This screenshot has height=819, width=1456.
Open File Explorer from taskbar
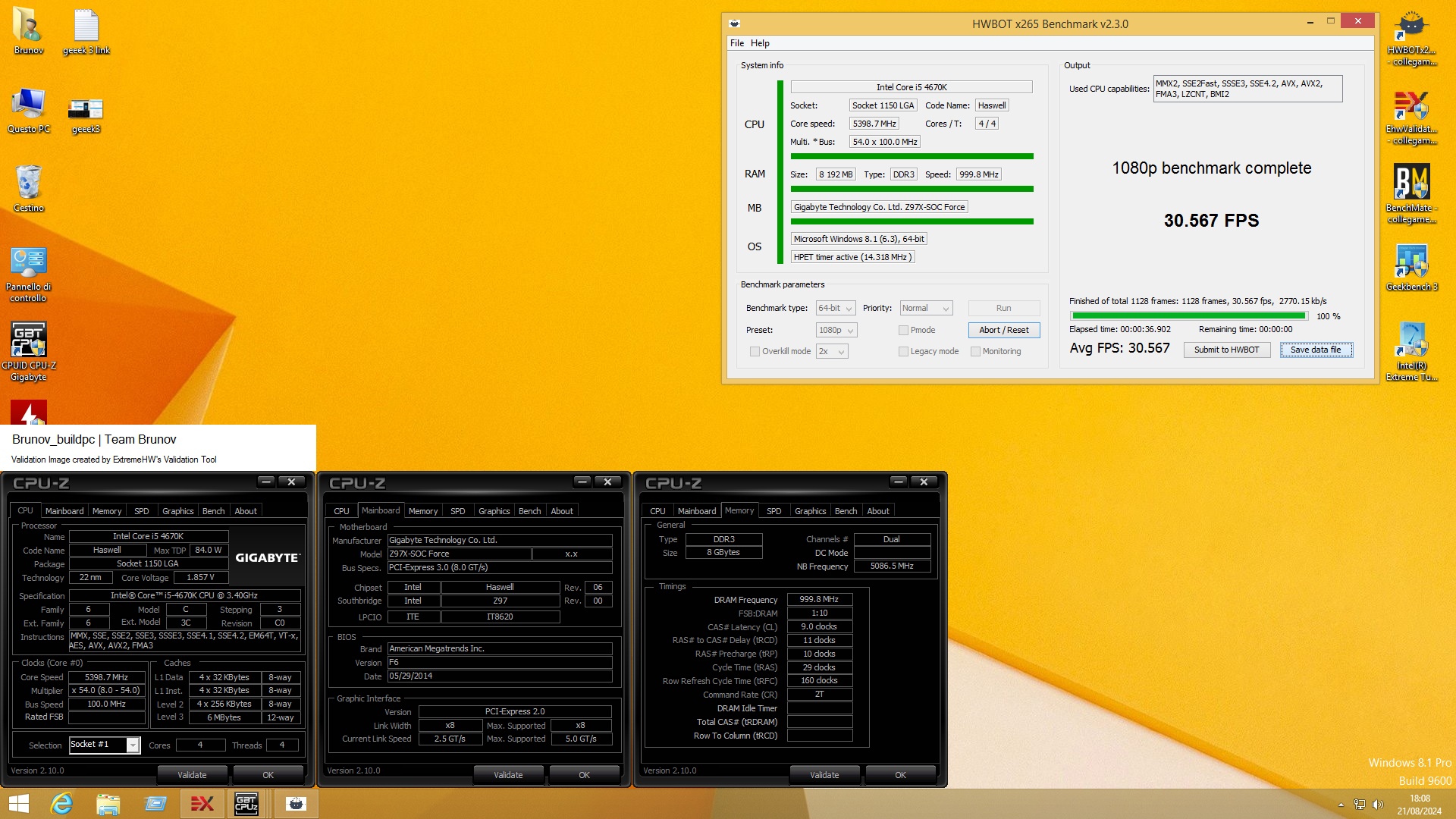pos(108,804)
